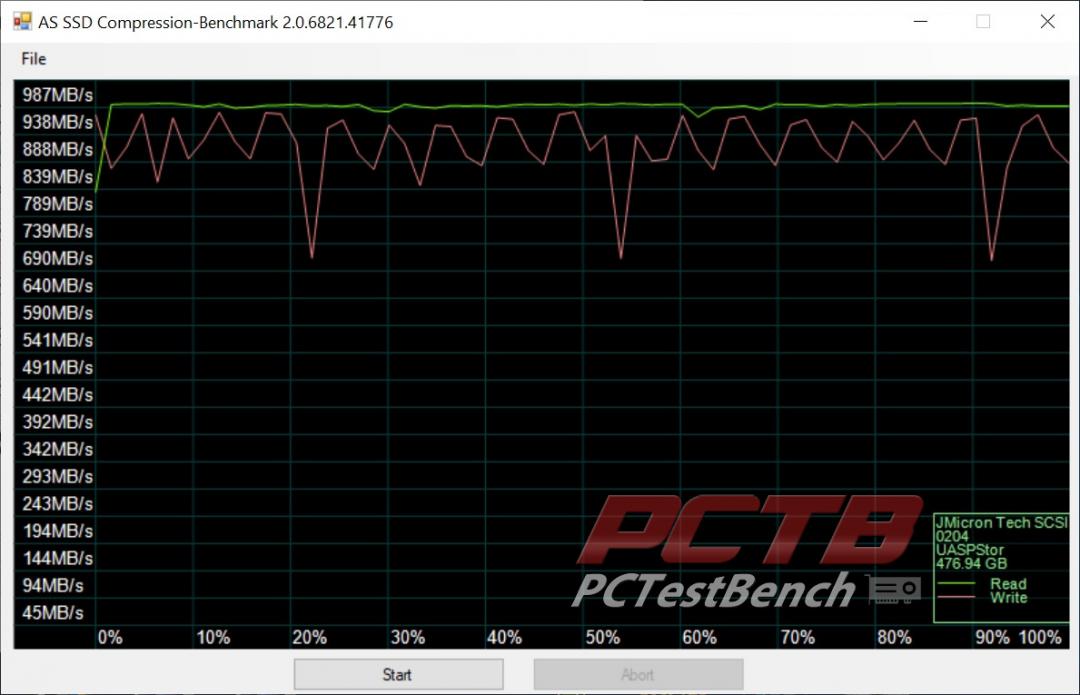Close the AS SSD Compression-Benchmark window
Screen dimensions: 1080x695
pyautogui.click(x=1047, y=21)
